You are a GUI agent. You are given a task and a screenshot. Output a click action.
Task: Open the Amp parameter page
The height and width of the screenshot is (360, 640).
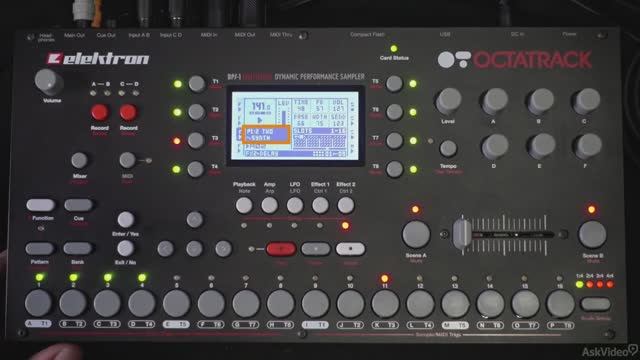point(269,205)
